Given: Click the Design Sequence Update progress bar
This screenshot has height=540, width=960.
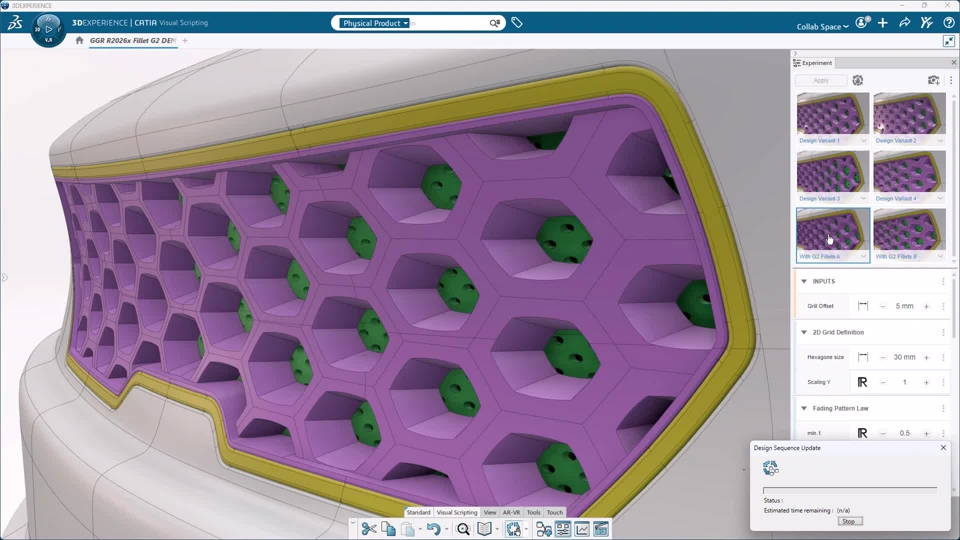Looking at the screenshot, I should coord(850,490).
